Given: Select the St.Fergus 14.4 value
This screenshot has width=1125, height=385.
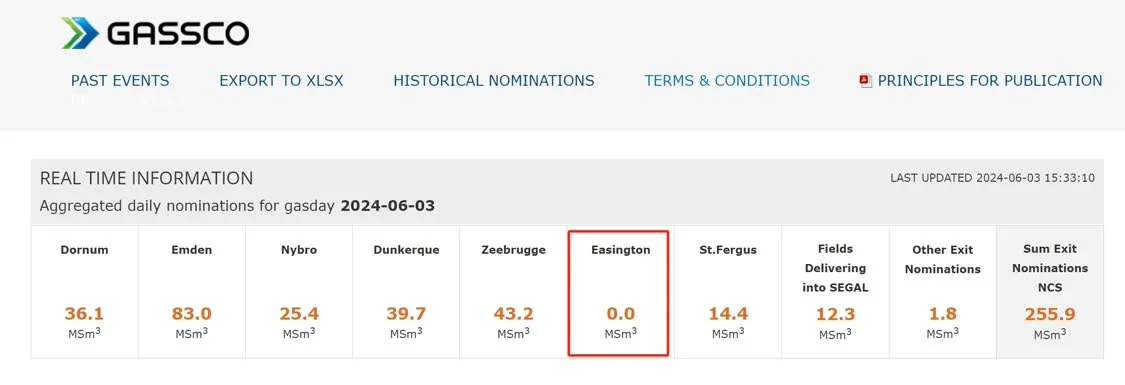Looking at the screenshot, I should [x=728, y=314].
